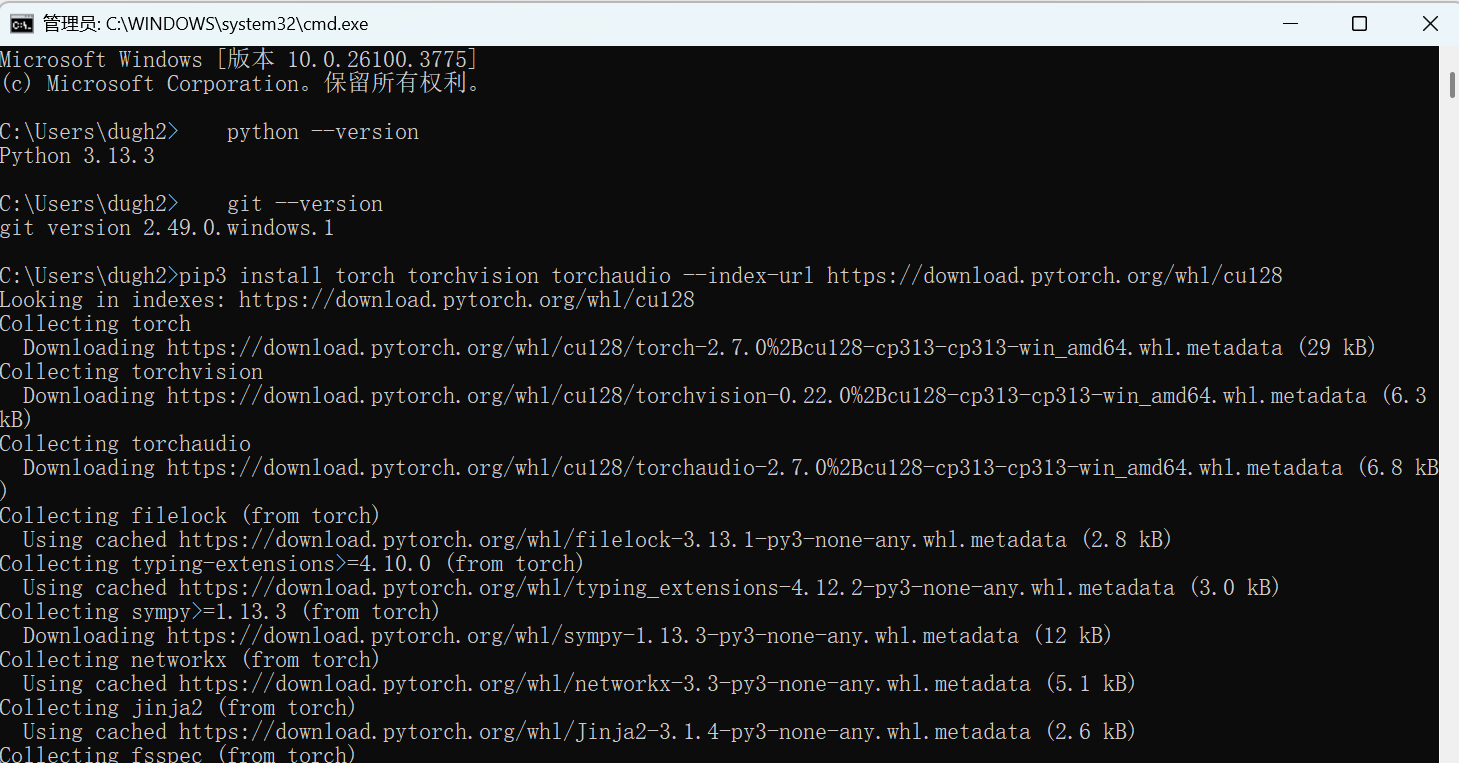
Task: Click the typing_extensions-4.12.2 wheel URL
Action: coord(676,588)
